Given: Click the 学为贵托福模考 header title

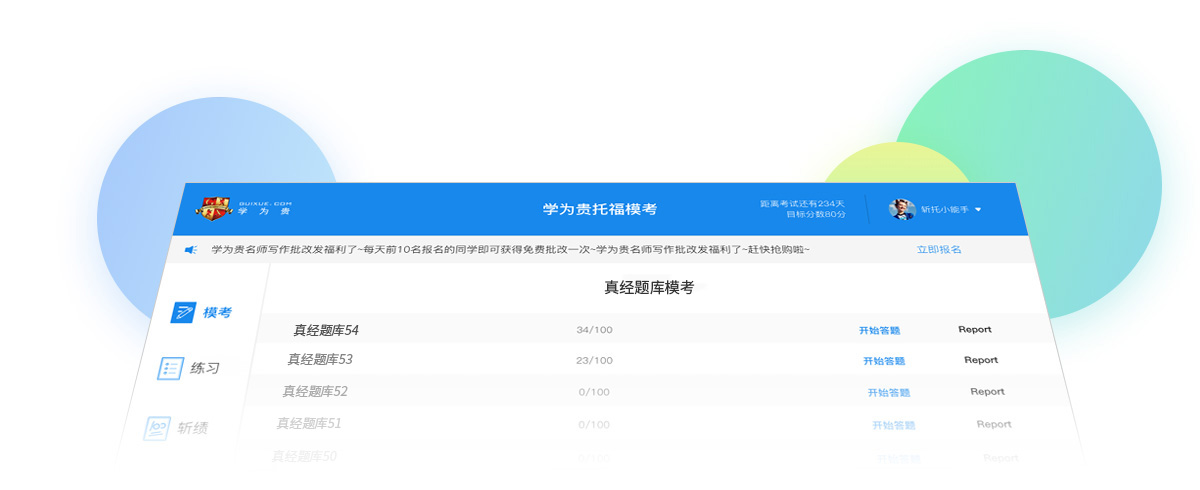Looking at the screenshot, I should [x=600, y=209].
